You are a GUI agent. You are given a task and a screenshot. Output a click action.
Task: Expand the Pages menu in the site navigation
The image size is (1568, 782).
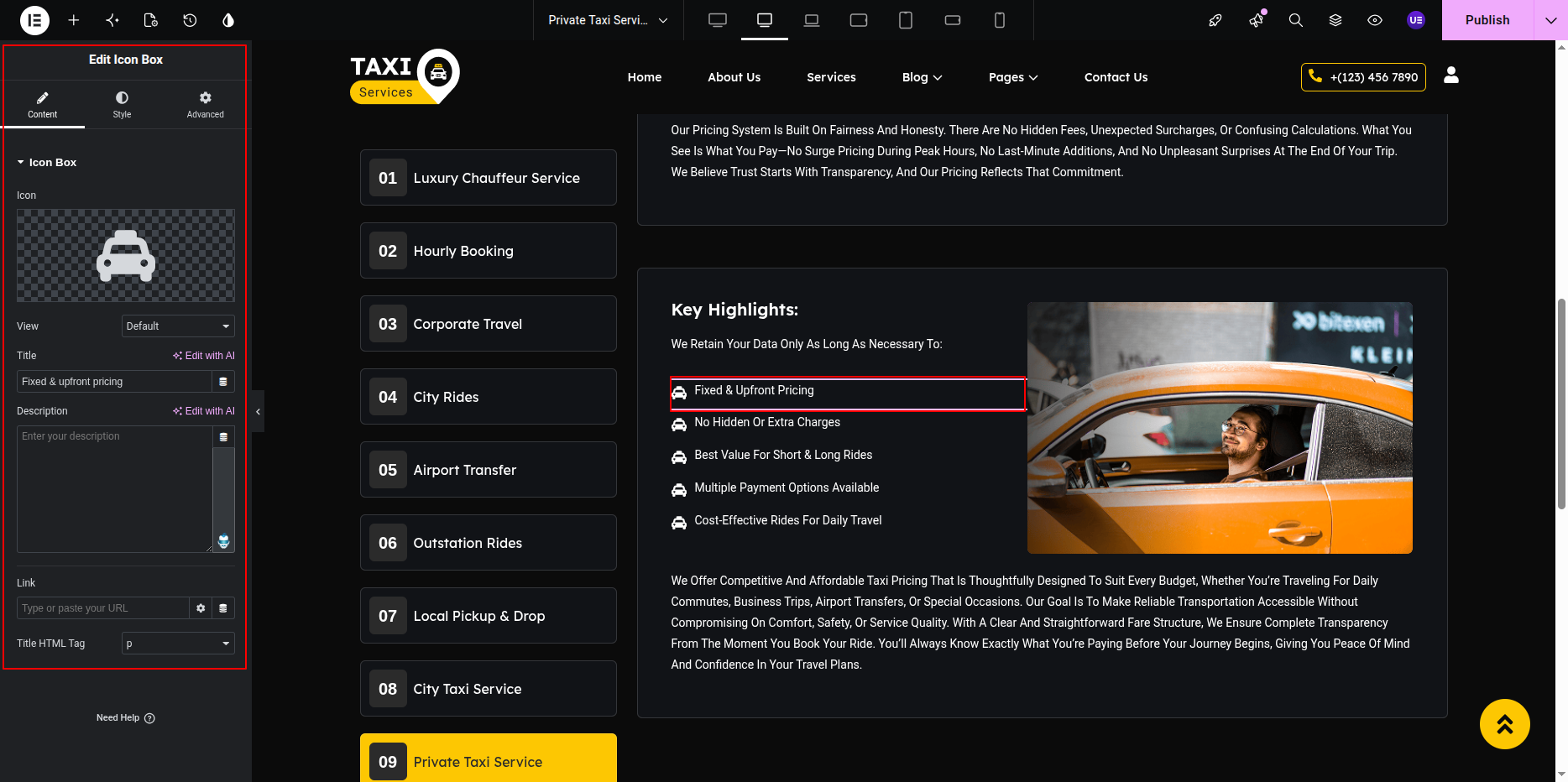1013,77
